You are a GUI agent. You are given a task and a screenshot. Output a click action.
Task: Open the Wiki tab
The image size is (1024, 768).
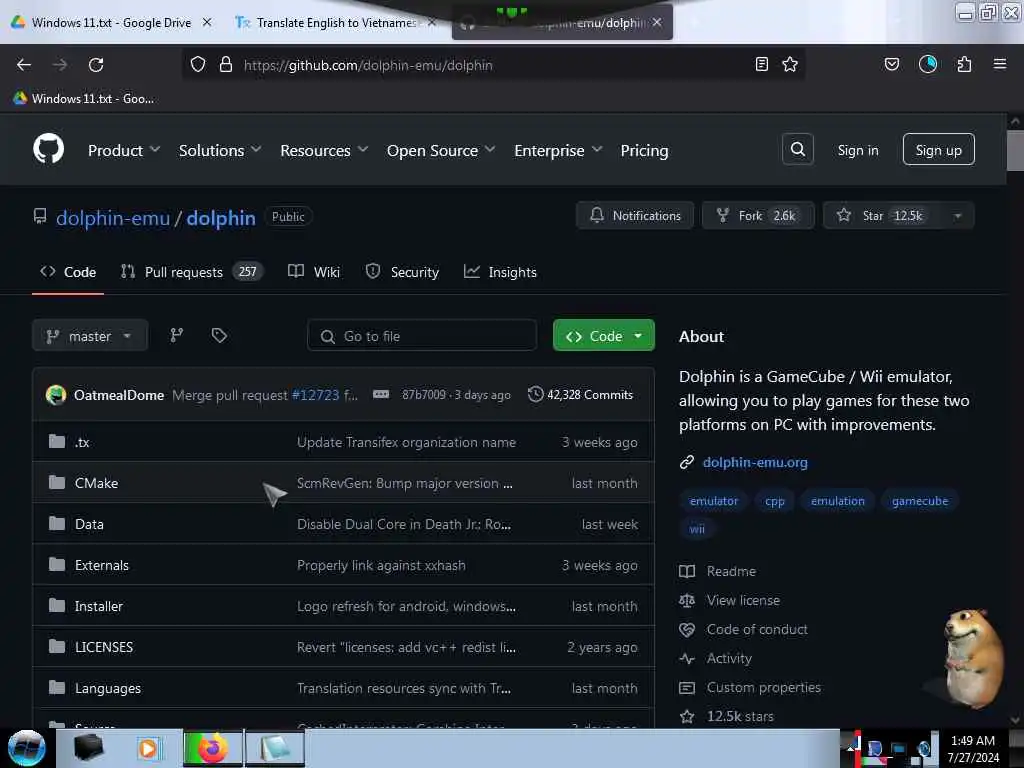coord(314,272)
